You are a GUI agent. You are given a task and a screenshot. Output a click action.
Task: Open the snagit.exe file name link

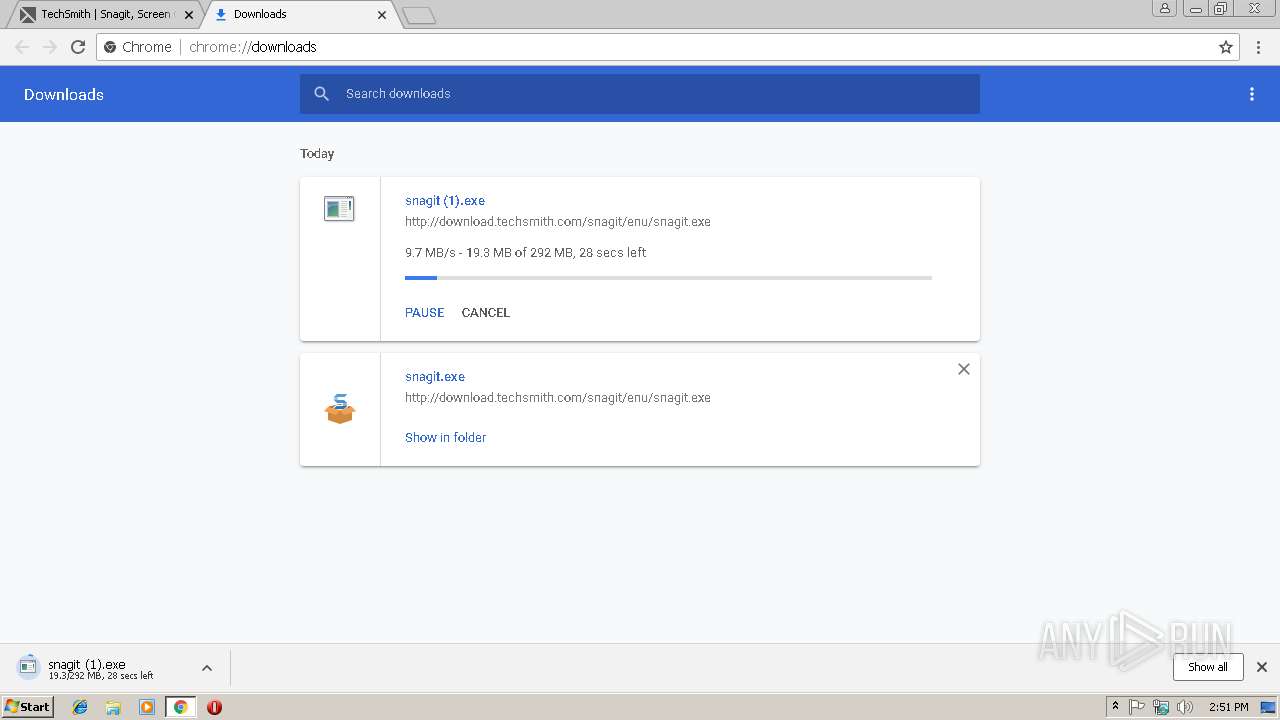(x=435, y=377)
